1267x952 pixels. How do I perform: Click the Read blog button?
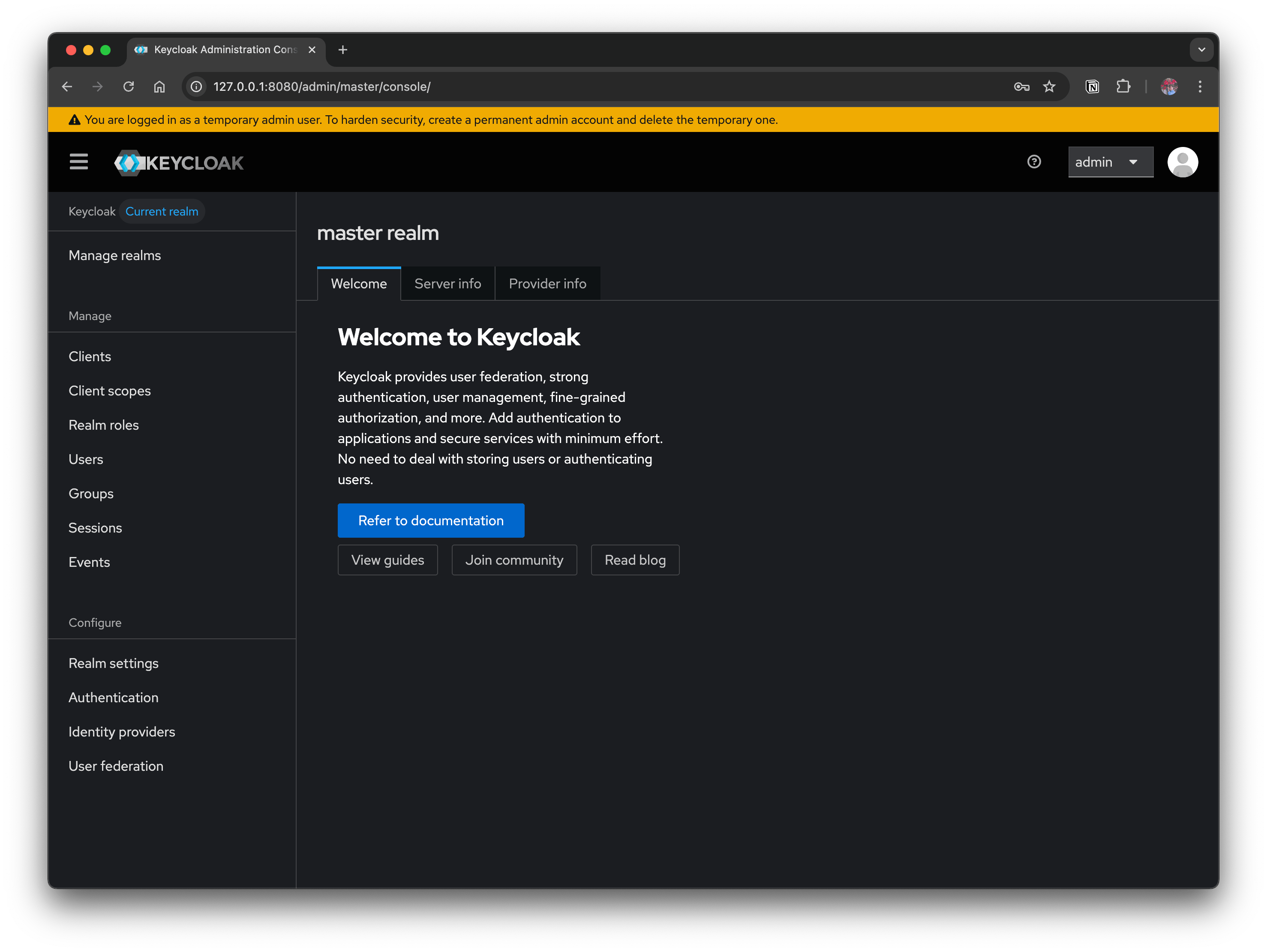click(x=635, y=560)
